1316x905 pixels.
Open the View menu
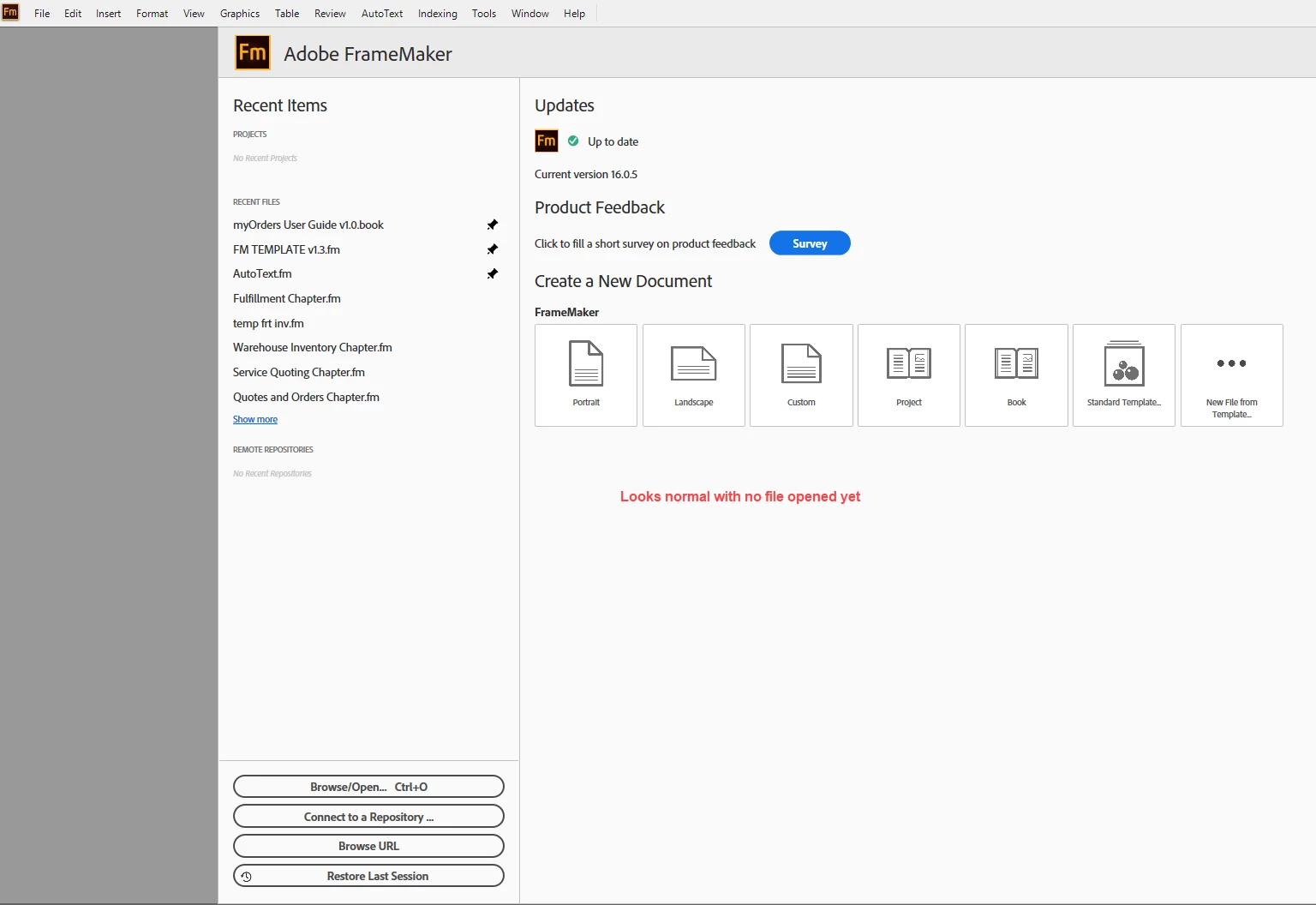(x=194, y=14)
